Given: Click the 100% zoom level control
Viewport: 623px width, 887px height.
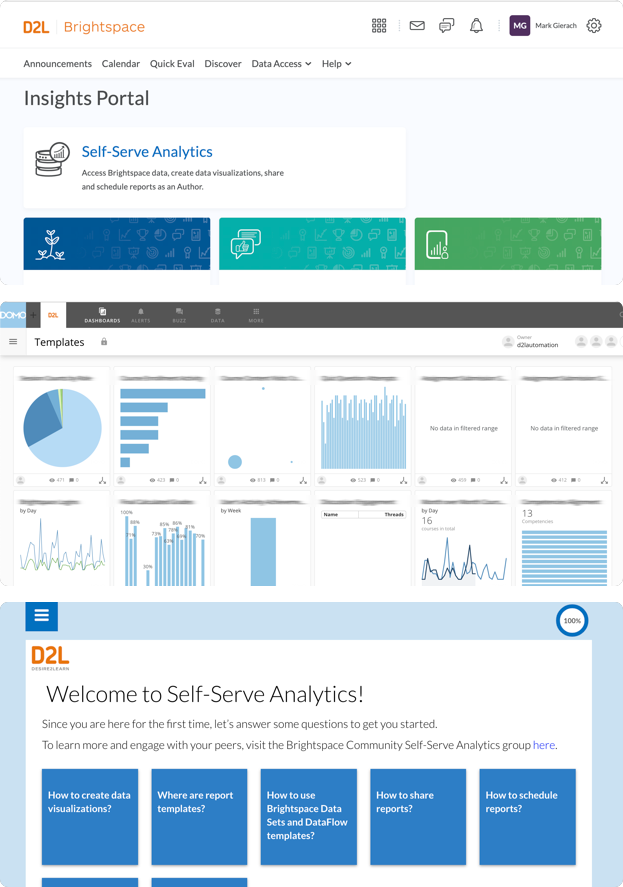Looking at the screenshot, I should click(572, 620).
